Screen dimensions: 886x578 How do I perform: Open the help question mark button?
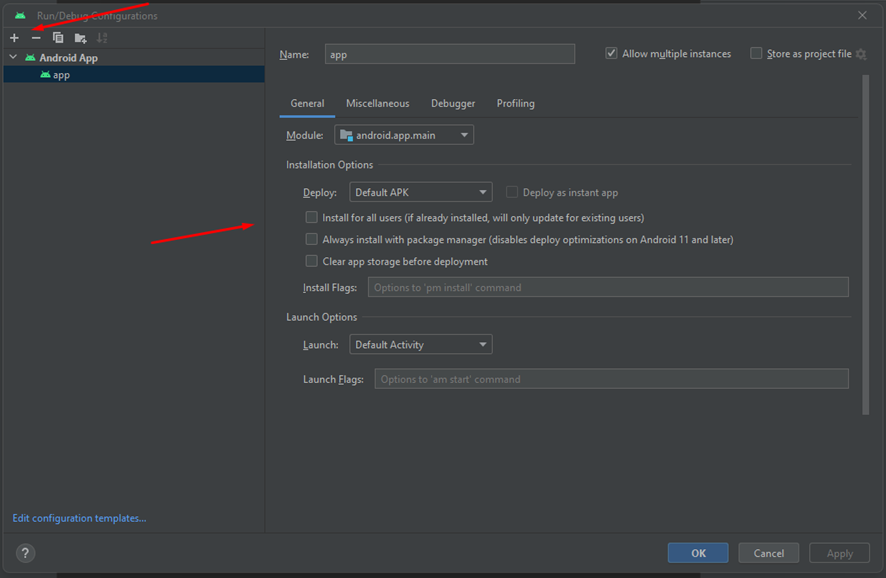point(26,553)
